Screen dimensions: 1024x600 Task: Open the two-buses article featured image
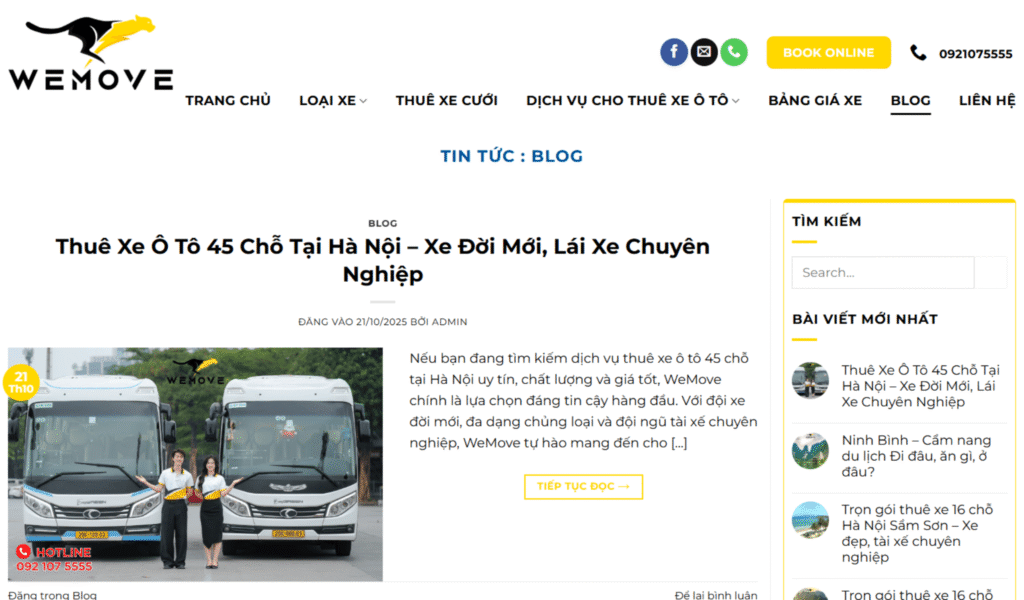click(195, 464)
